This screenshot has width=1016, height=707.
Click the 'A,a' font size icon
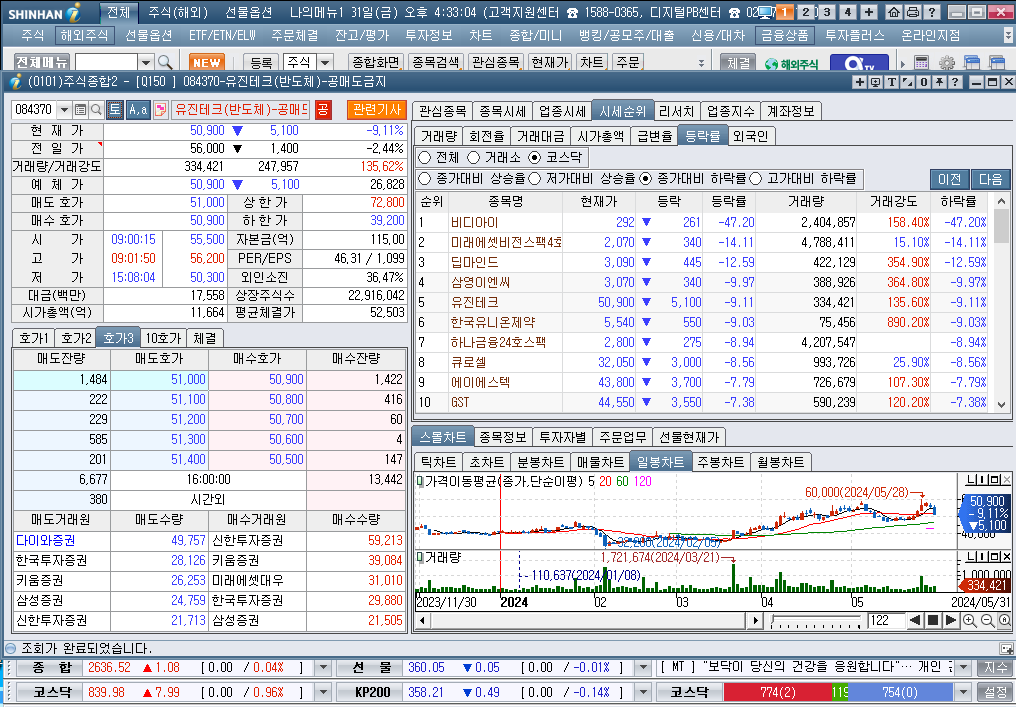(137, 110)
